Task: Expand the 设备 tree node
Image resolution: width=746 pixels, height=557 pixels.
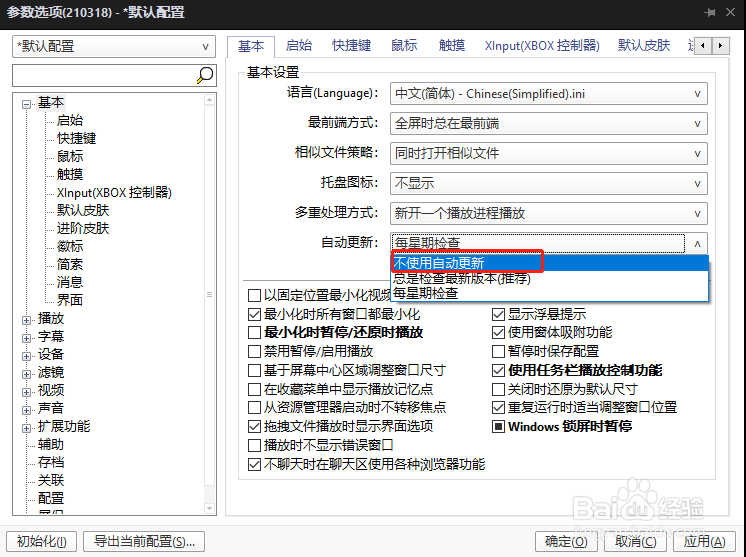Action: tap(27, 356)
